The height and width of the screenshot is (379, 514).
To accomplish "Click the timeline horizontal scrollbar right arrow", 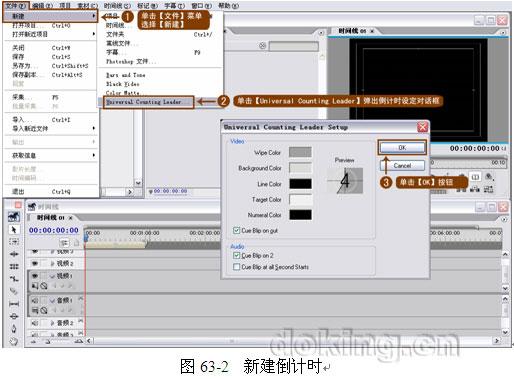I will [x=497, y=341].
